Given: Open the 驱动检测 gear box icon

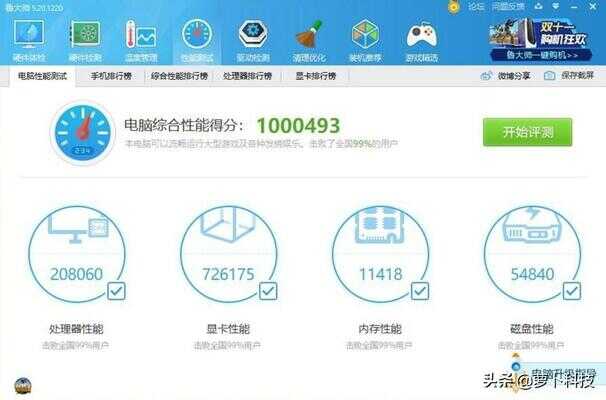Looking at the screenshot, I should point(253,34).
